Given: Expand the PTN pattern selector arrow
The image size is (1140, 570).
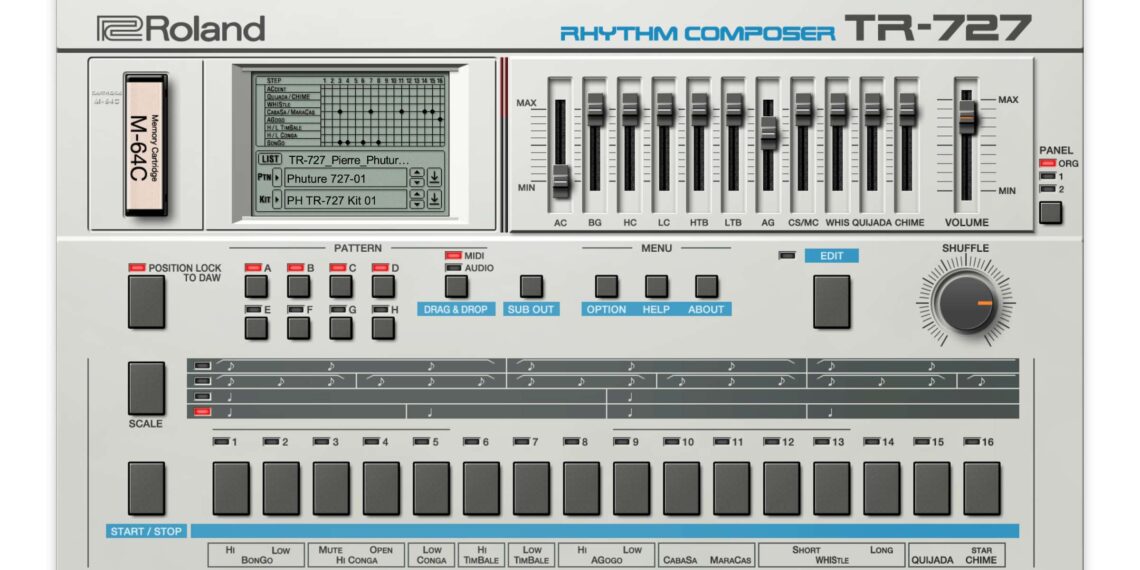Looking at the screenshot, I should pos(277,178).
